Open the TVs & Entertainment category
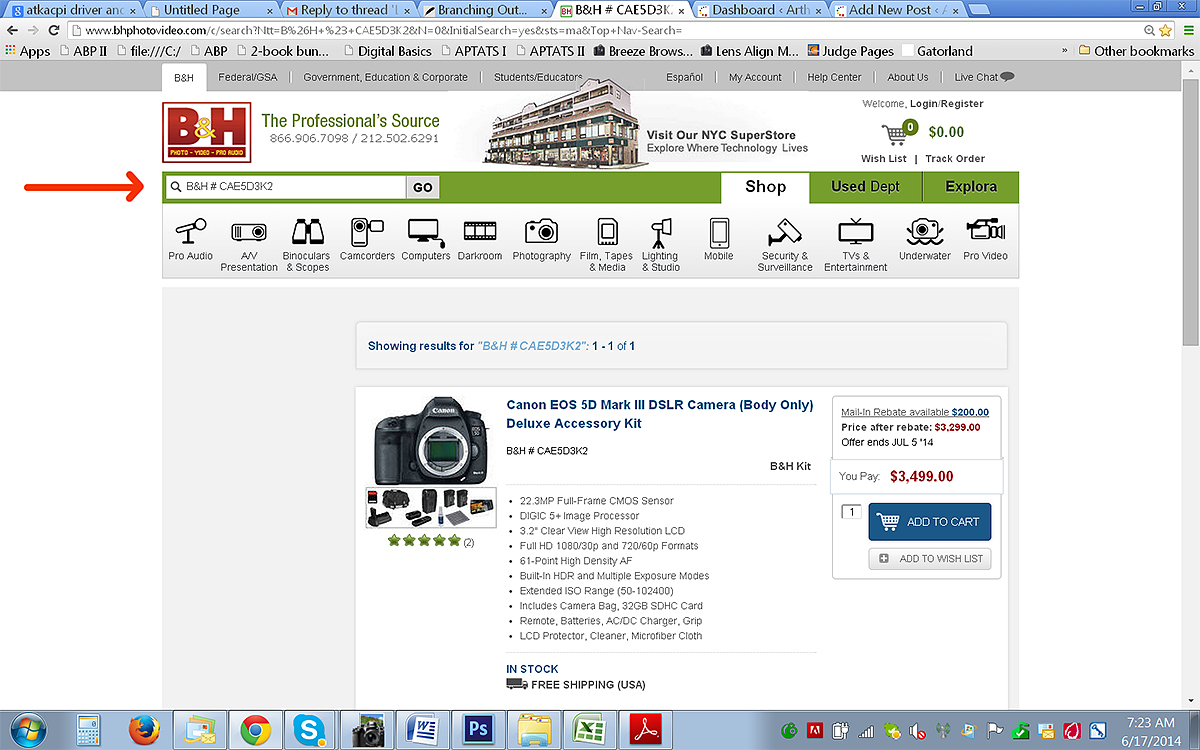This screenshot has width=1200, height=750. pyautogui.click(x=856, y=244)
